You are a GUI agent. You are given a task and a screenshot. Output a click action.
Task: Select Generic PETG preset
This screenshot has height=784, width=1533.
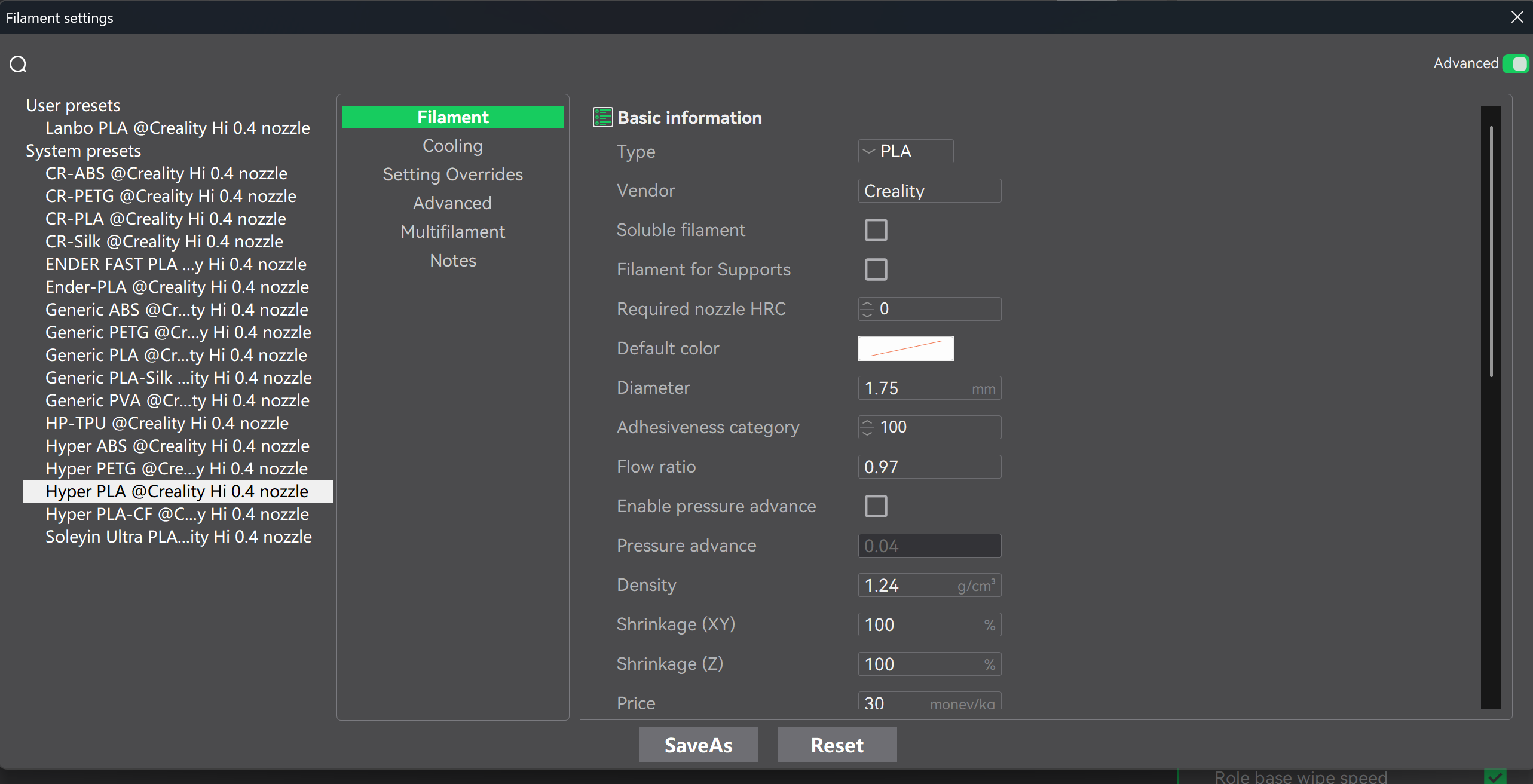tap(178, 332)
